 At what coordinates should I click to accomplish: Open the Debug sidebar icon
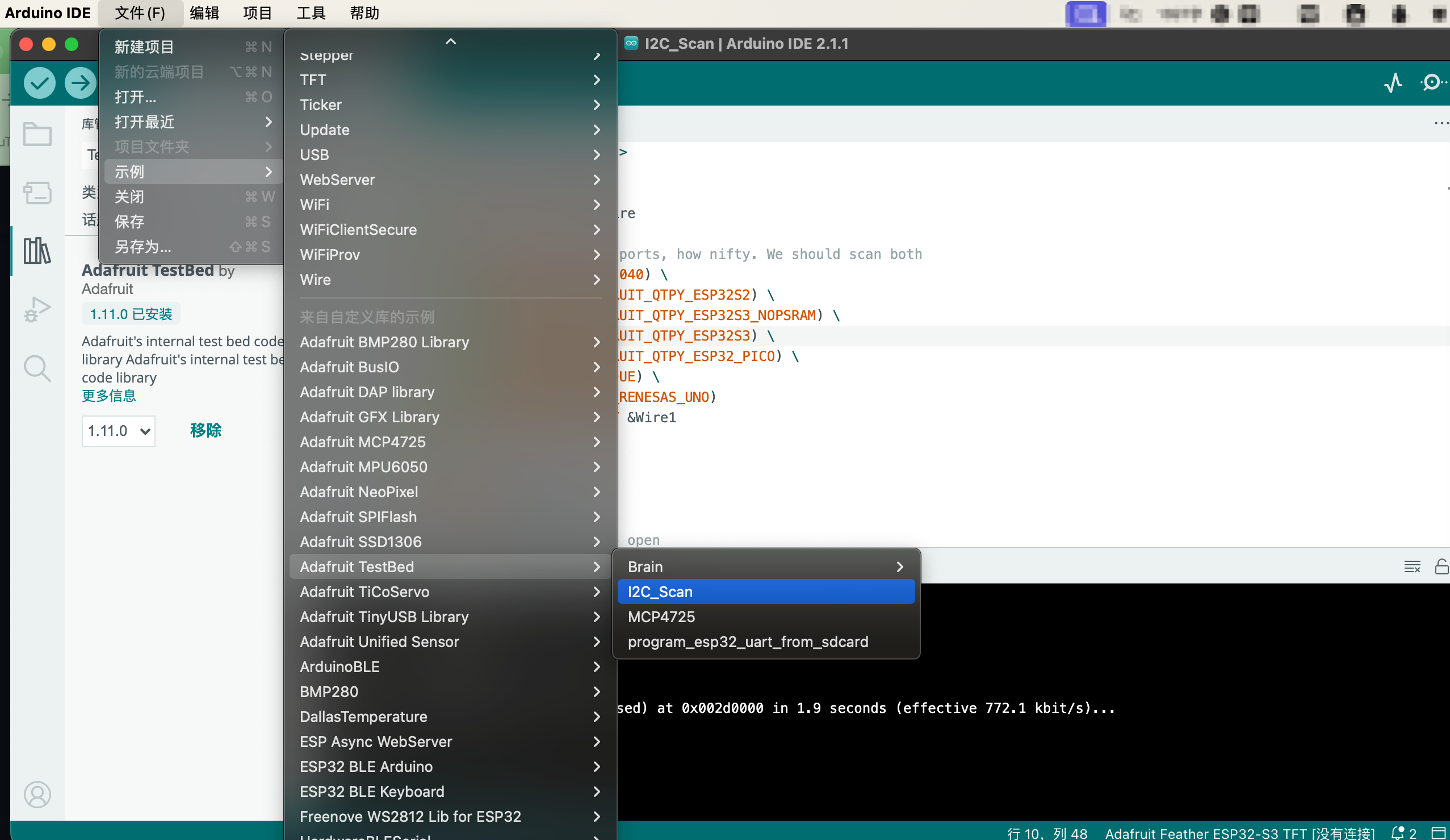(x=37, y=309)
